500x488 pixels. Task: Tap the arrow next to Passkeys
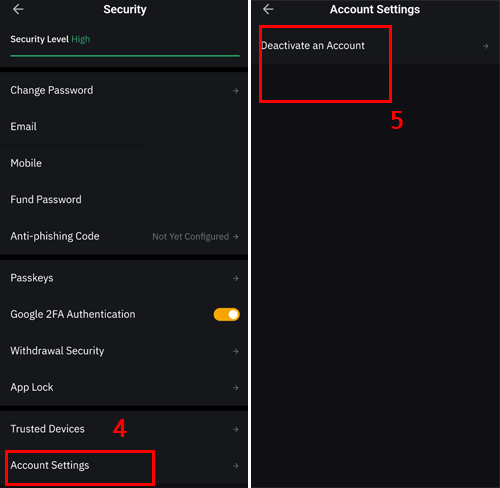[x=235, y=278]
